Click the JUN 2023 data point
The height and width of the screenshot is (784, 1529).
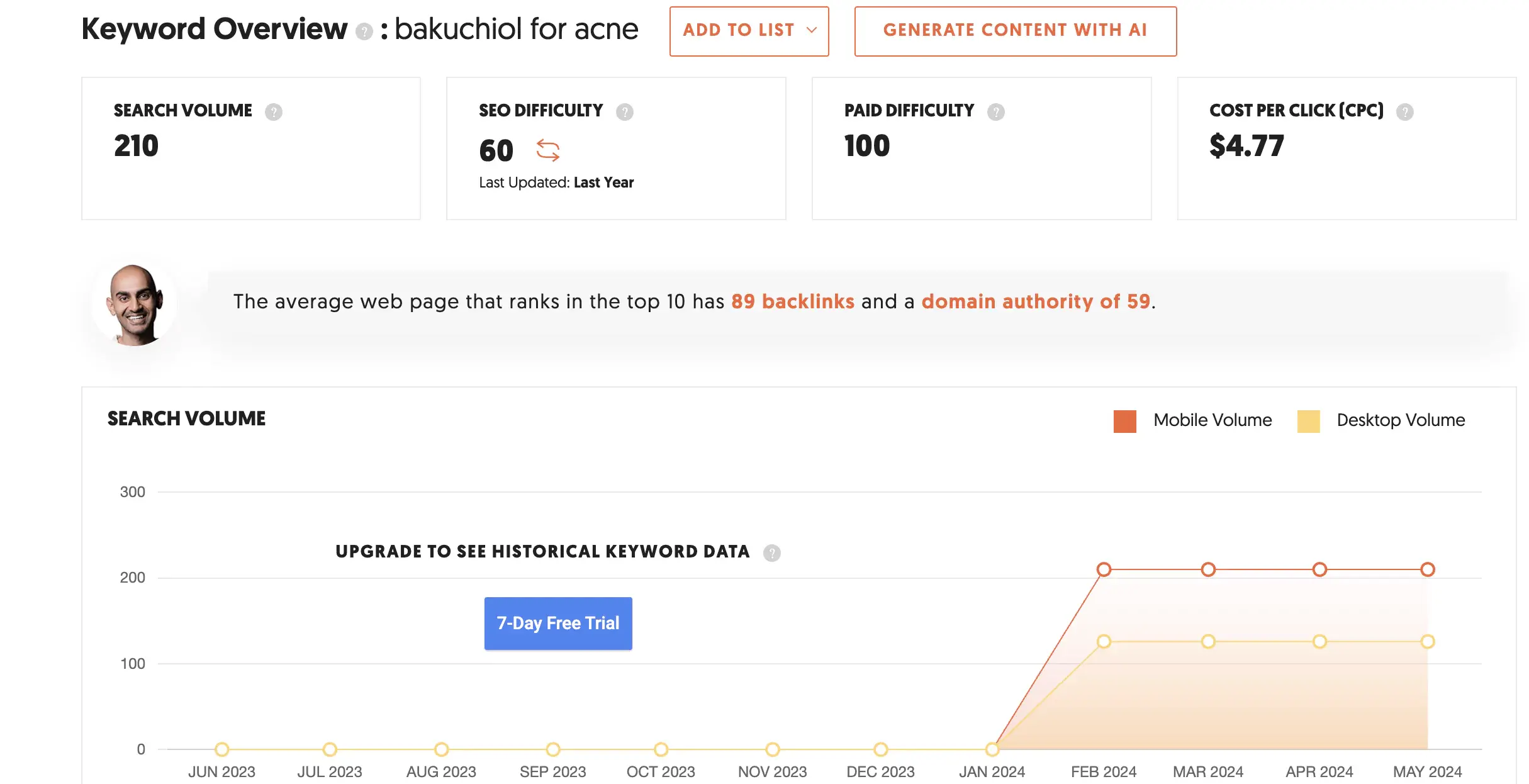point(221,749)
